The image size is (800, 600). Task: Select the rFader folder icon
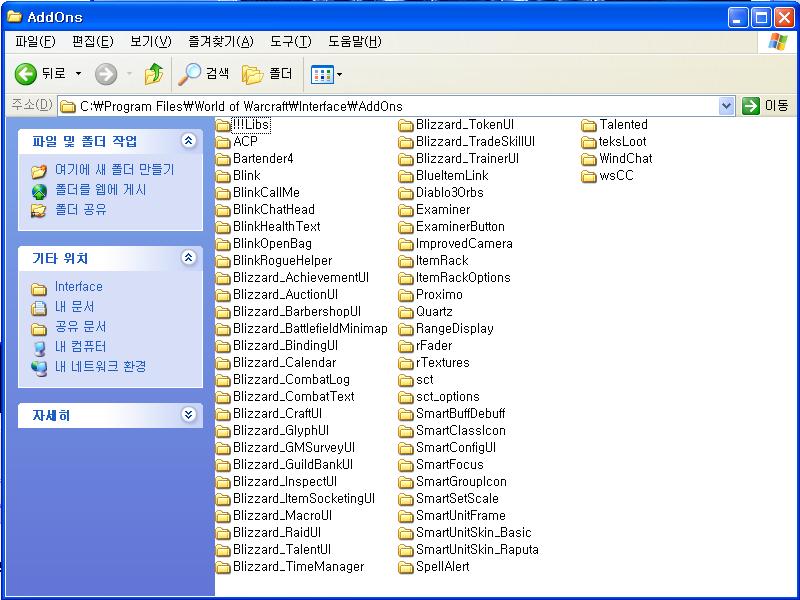pos(406,346)
